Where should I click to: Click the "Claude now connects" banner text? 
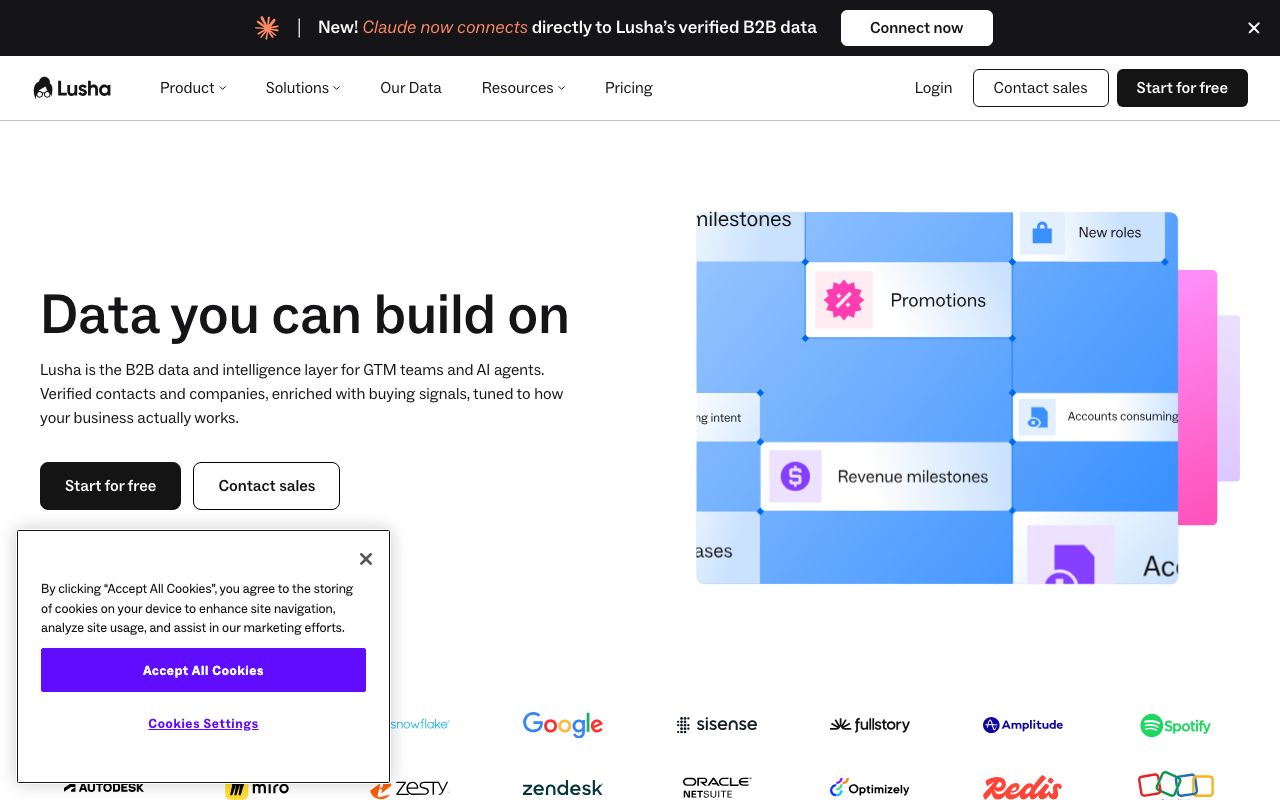[x=445, y=28]
